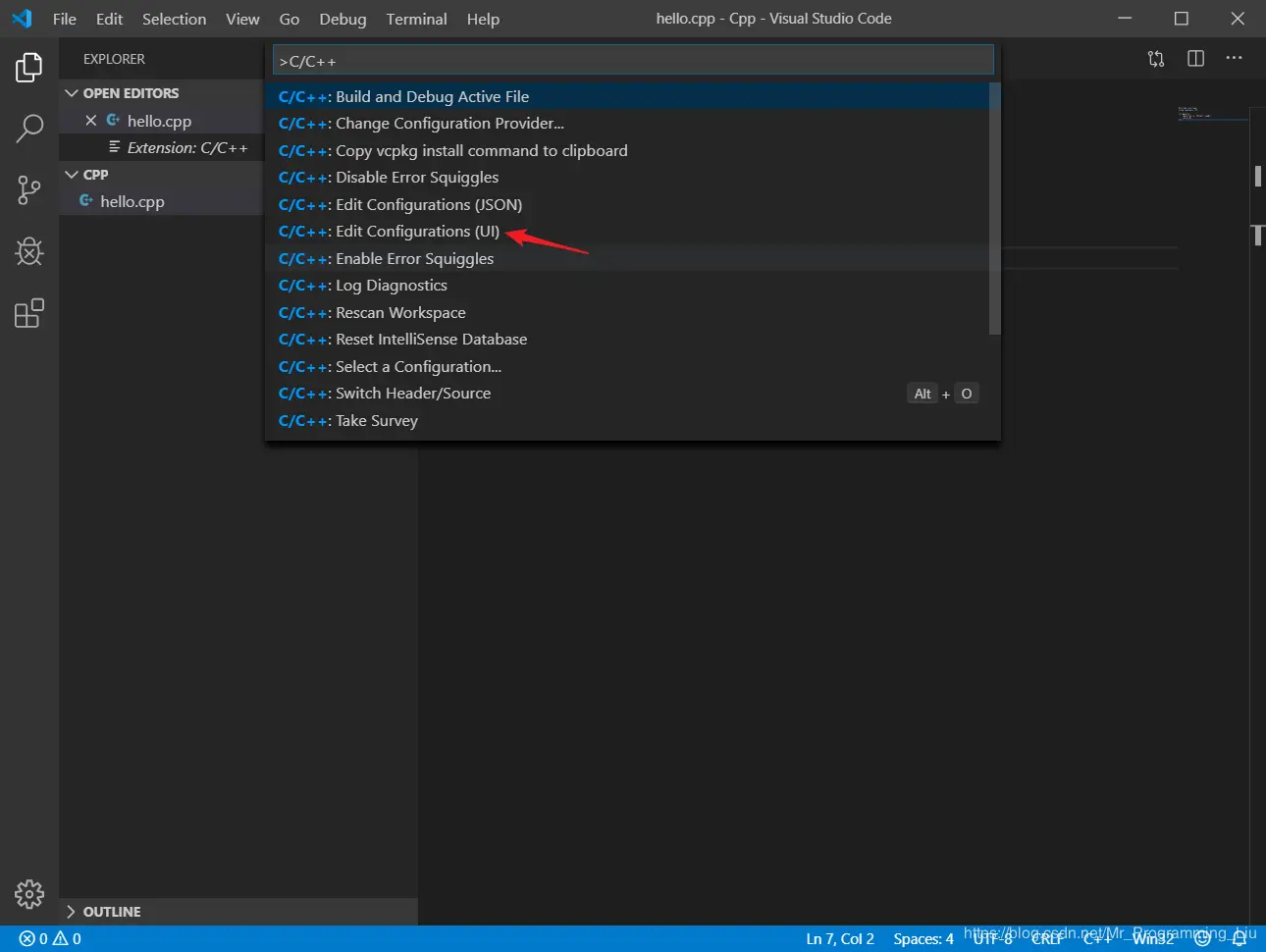Open the notifications bell in status bar

1240,939
